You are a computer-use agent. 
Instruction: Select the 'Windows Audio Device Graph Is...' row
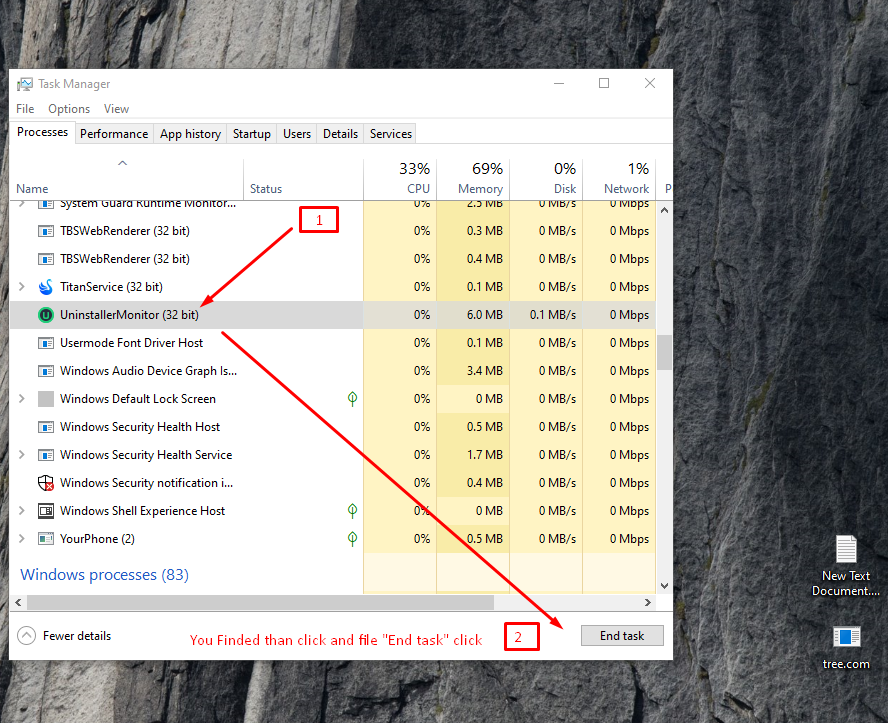[x=333, y=371]
